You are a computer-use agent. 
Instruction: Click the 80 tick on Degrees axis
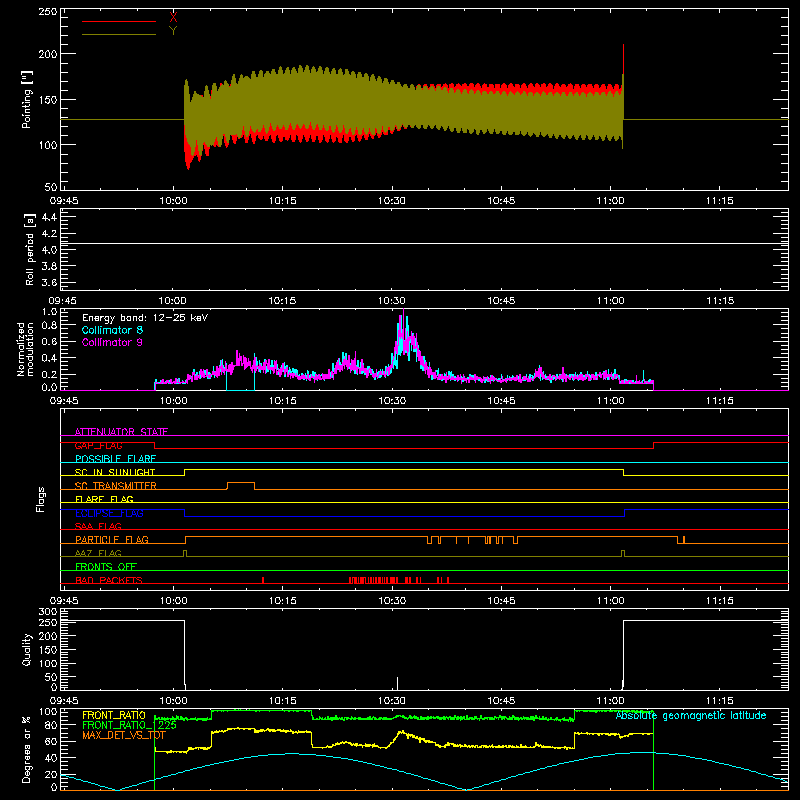51,724
